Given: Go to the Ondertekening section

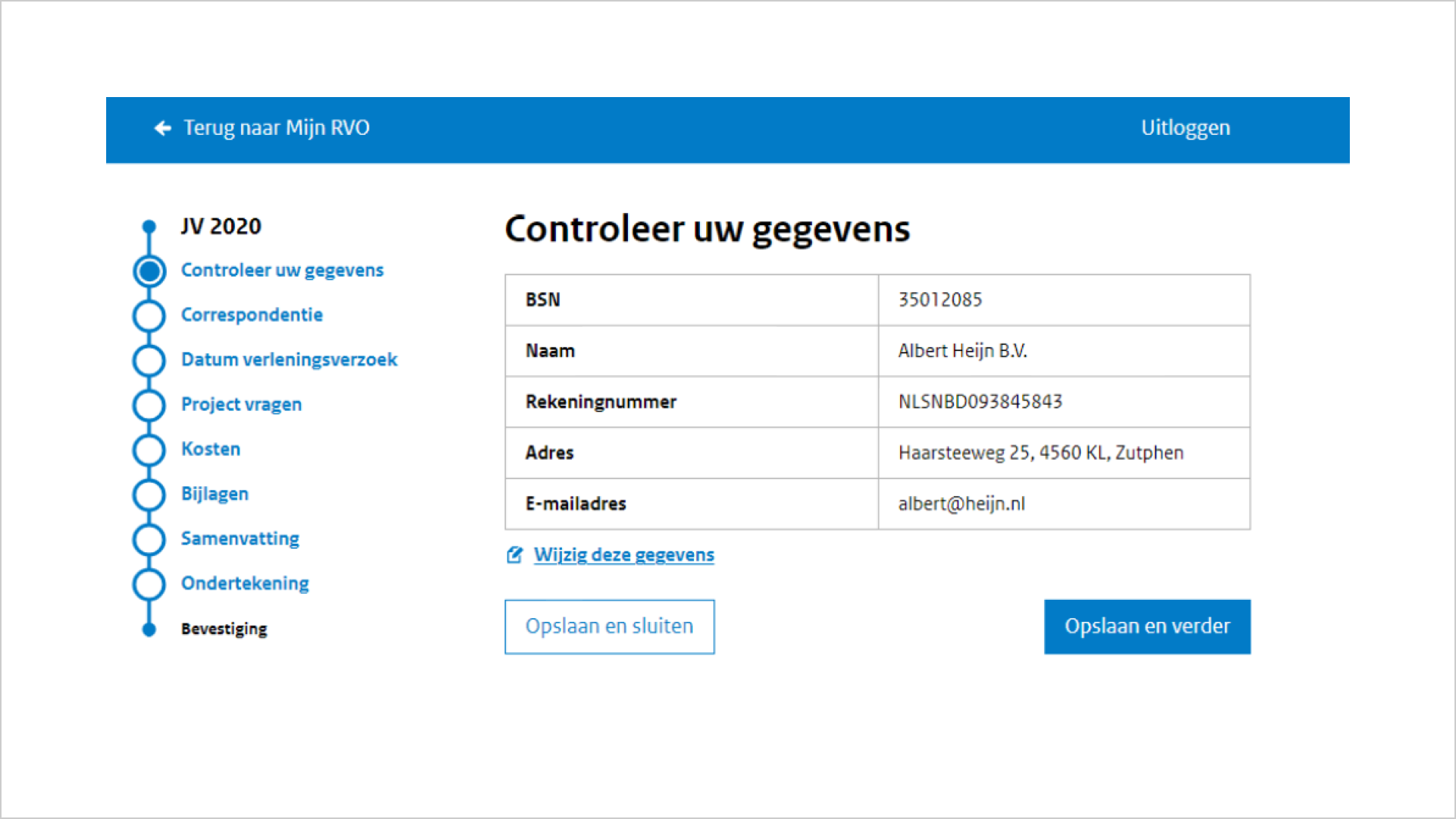Looking at the screenshot, I should click(x=245, y=584).
